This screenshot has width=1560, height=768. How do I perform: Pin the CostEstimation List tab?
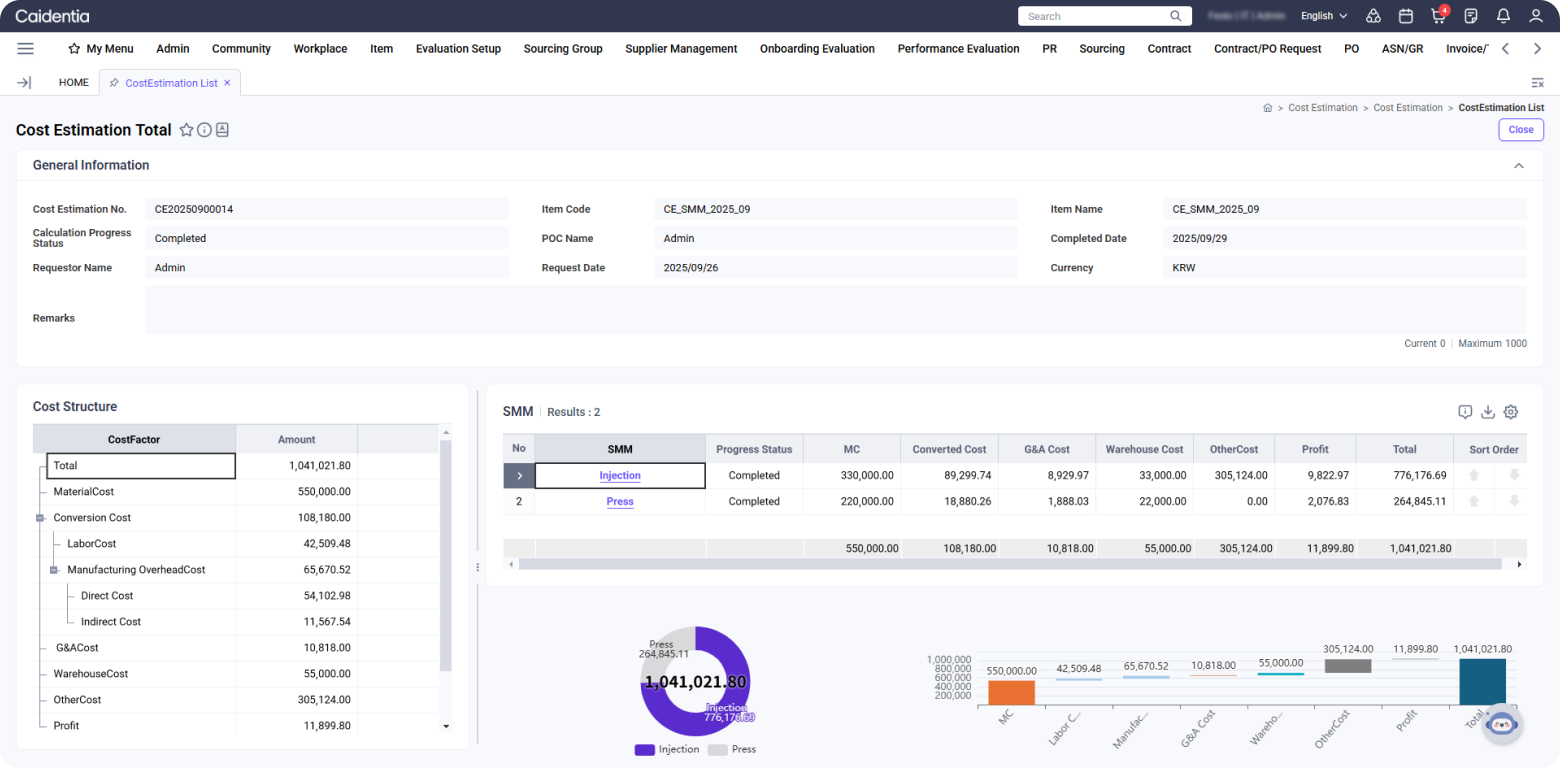(x=114, y=83)
